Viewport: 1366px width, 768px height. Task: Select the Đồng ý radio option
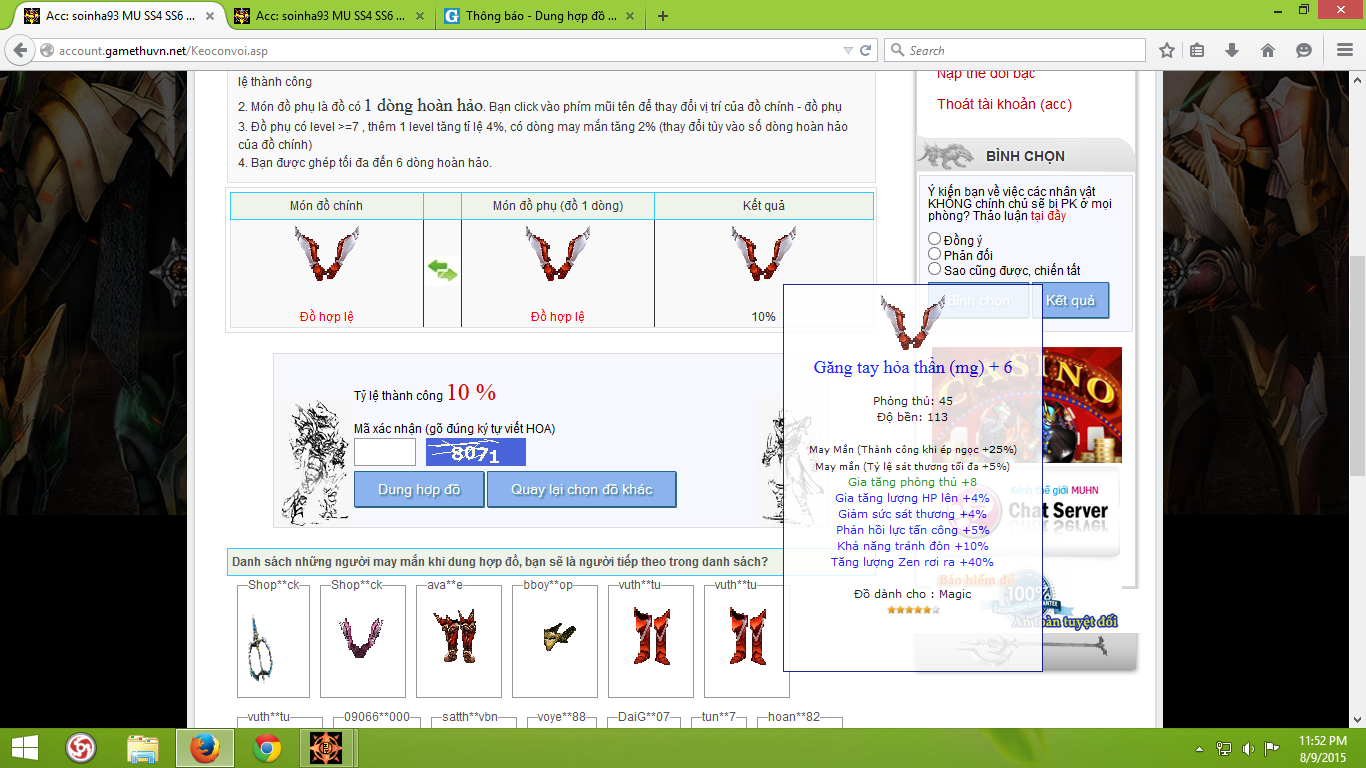[935, 239]
